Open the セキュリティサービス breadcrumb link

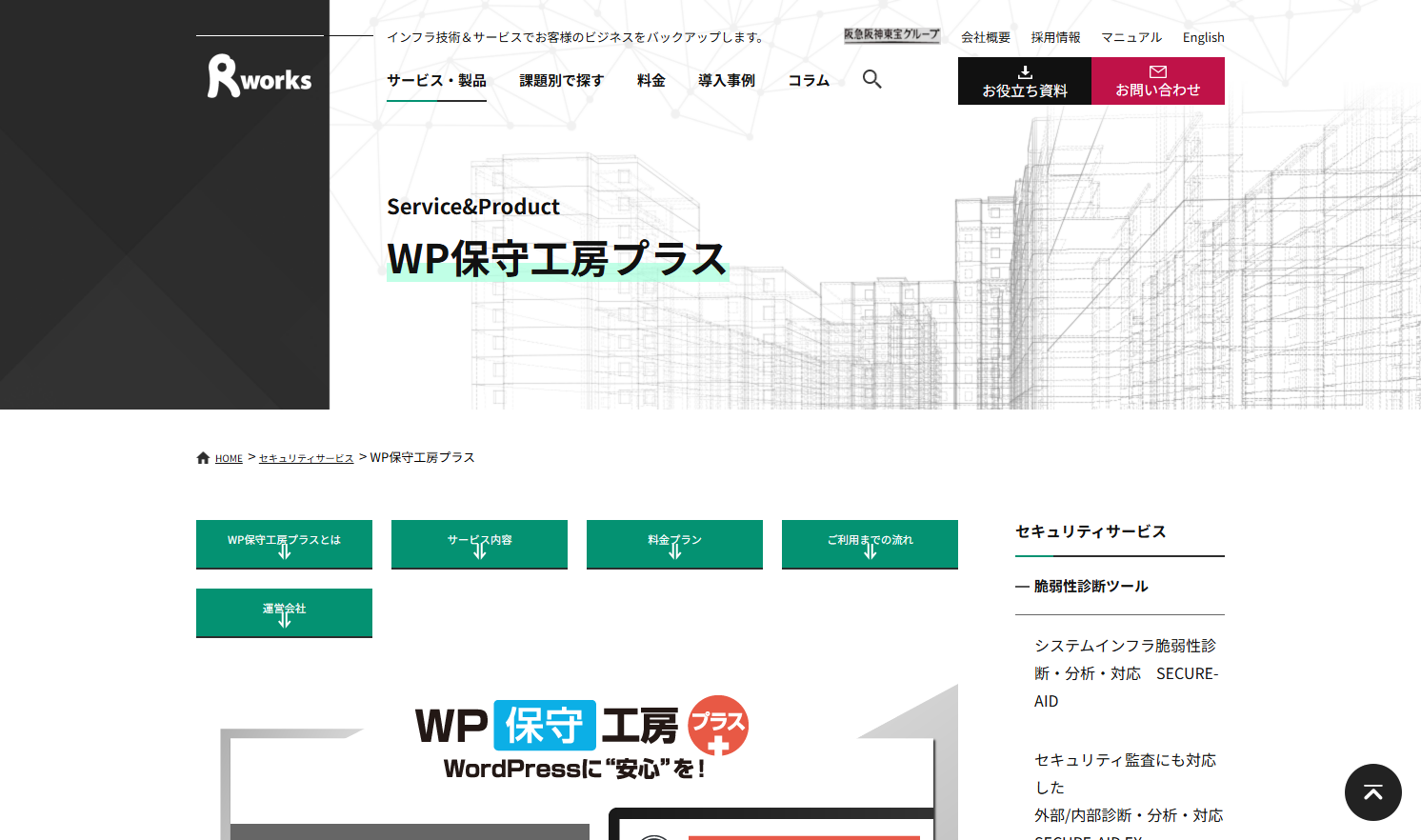pos(306,457)
